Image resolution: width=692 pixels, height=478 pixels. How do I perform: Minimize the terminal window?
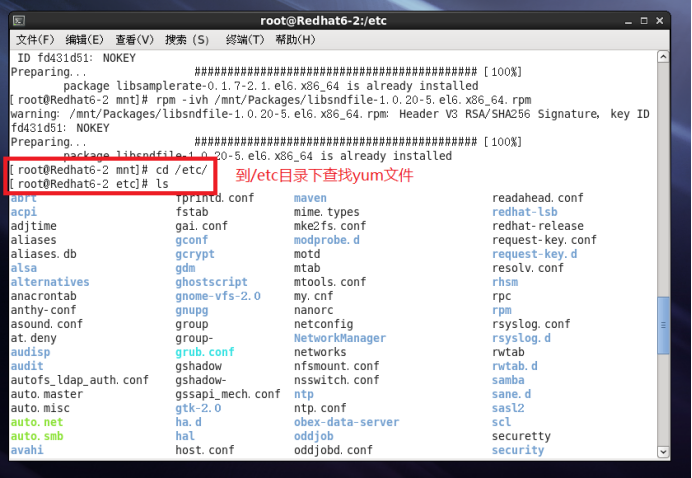click(628, 21)
